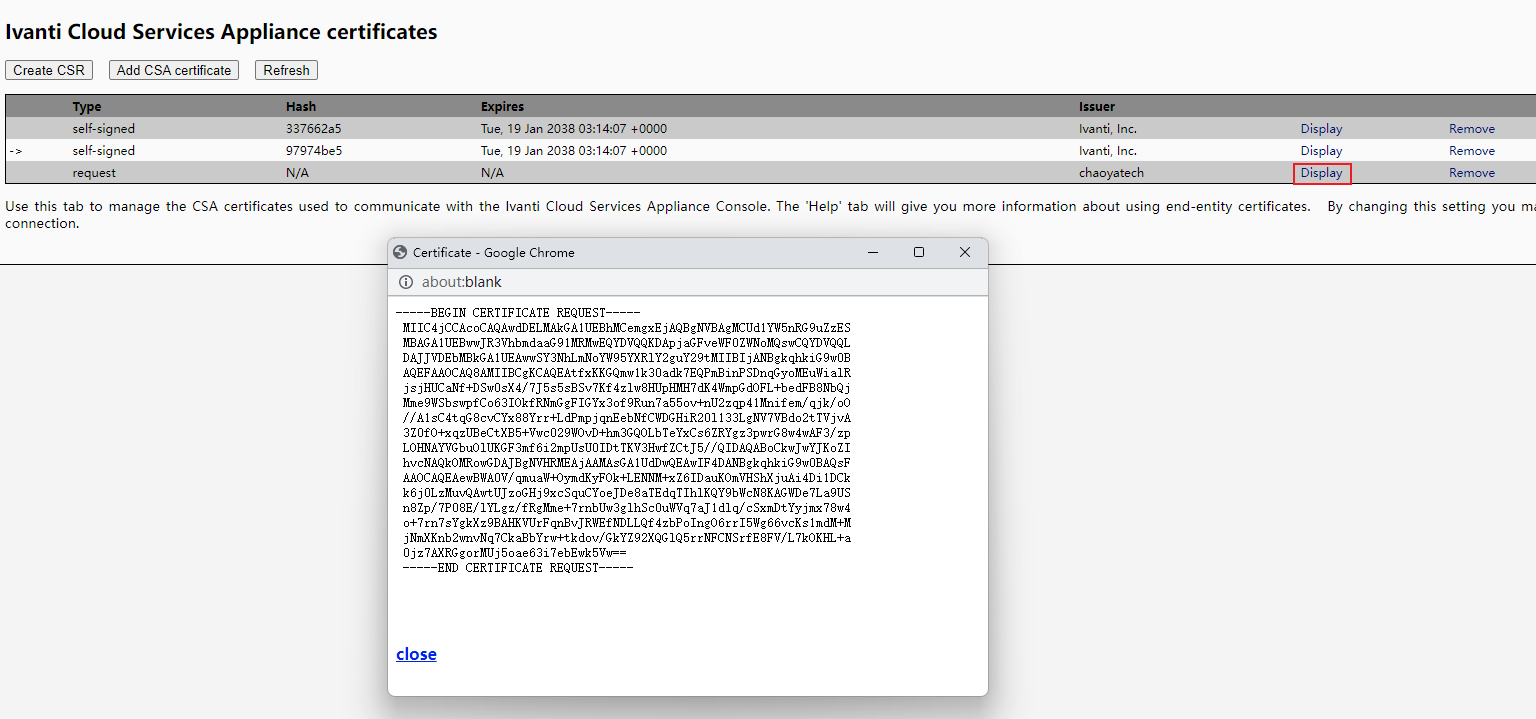Click the info icon beside about:blank

405,282
